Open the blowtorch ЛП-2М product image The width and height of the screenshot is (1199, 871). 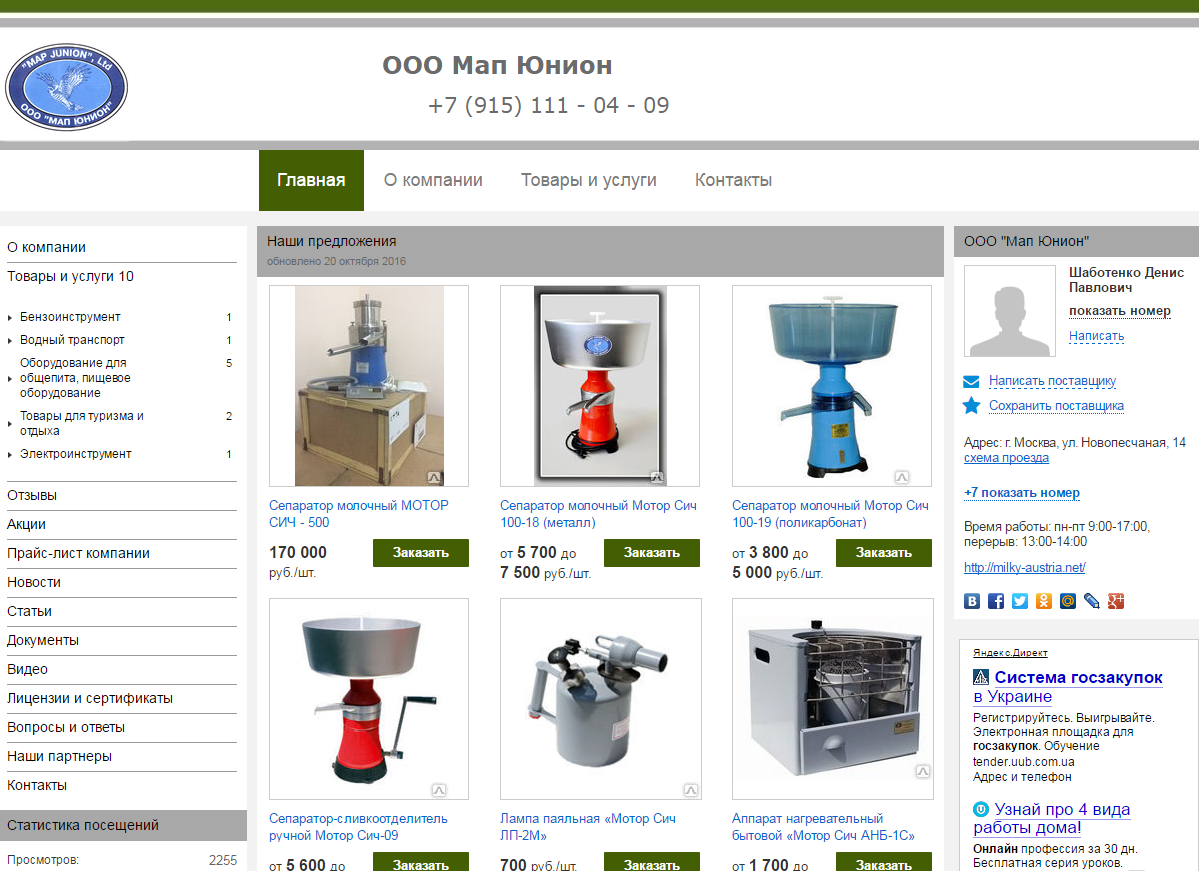(600, 699)
